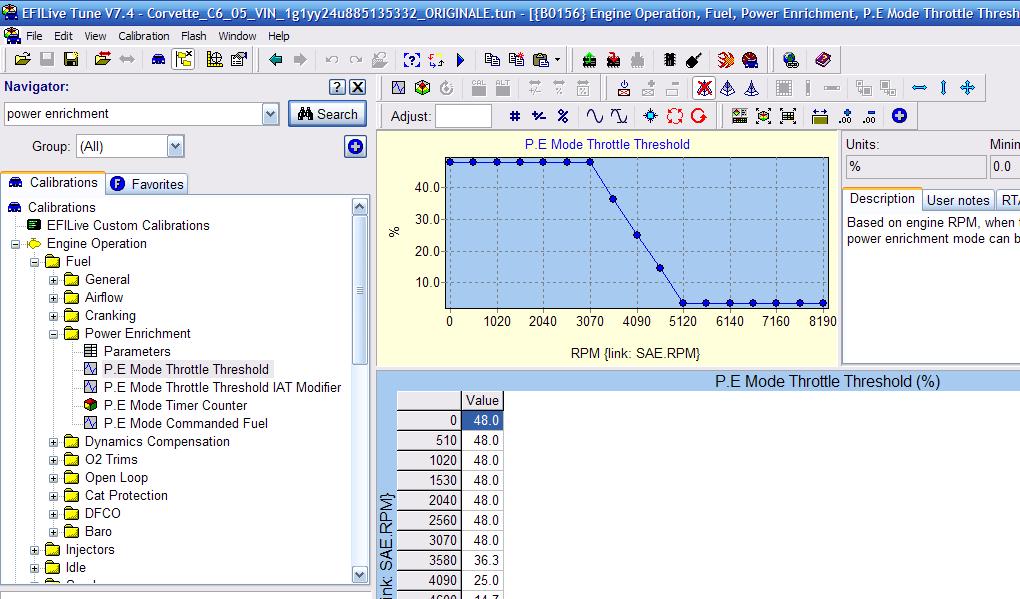Click the Navigator help question-mark button
The height and width of the screenshot is (599, 1020).
(x=337, y=87)
